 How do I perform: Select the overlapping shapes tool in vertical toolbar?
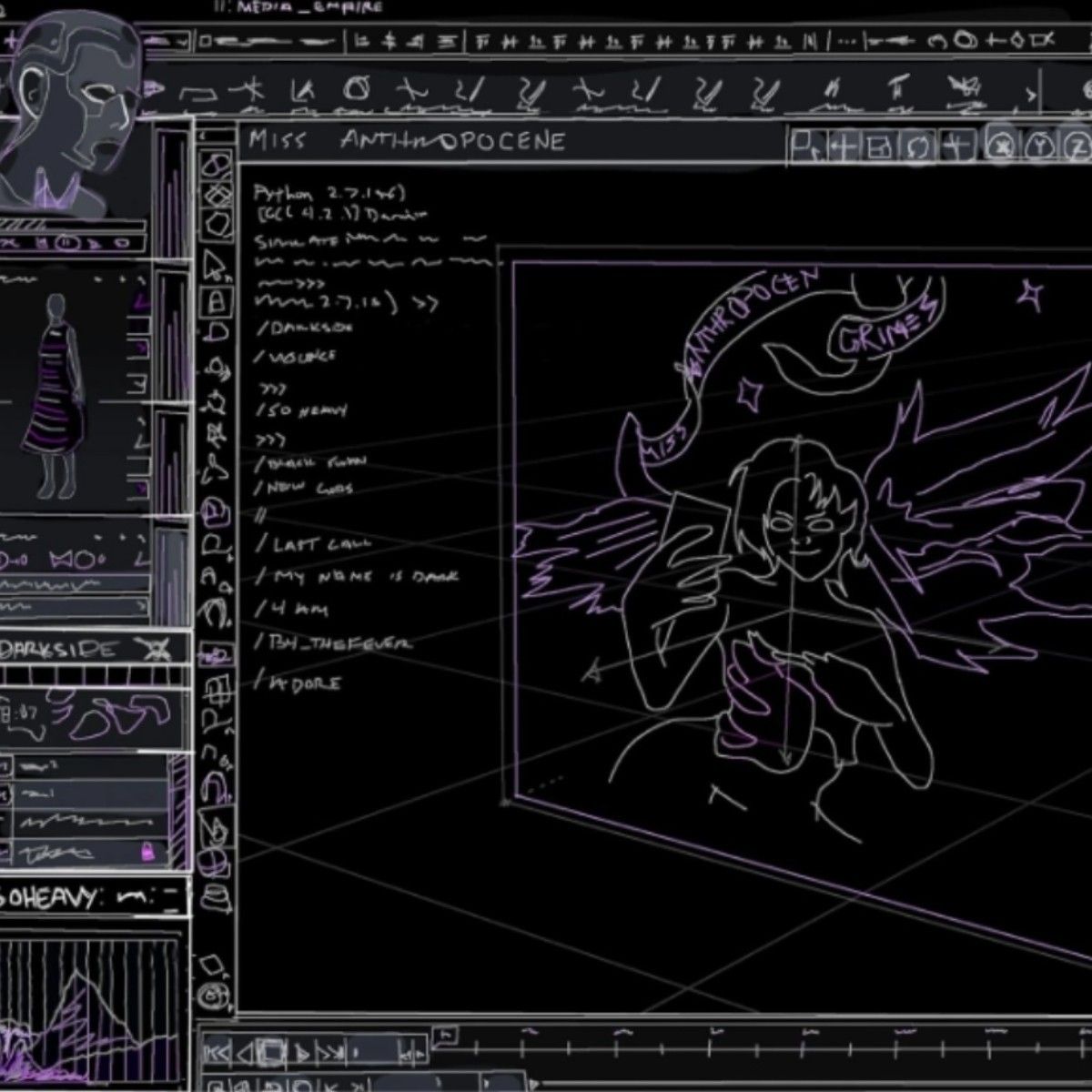coord(217,167)
